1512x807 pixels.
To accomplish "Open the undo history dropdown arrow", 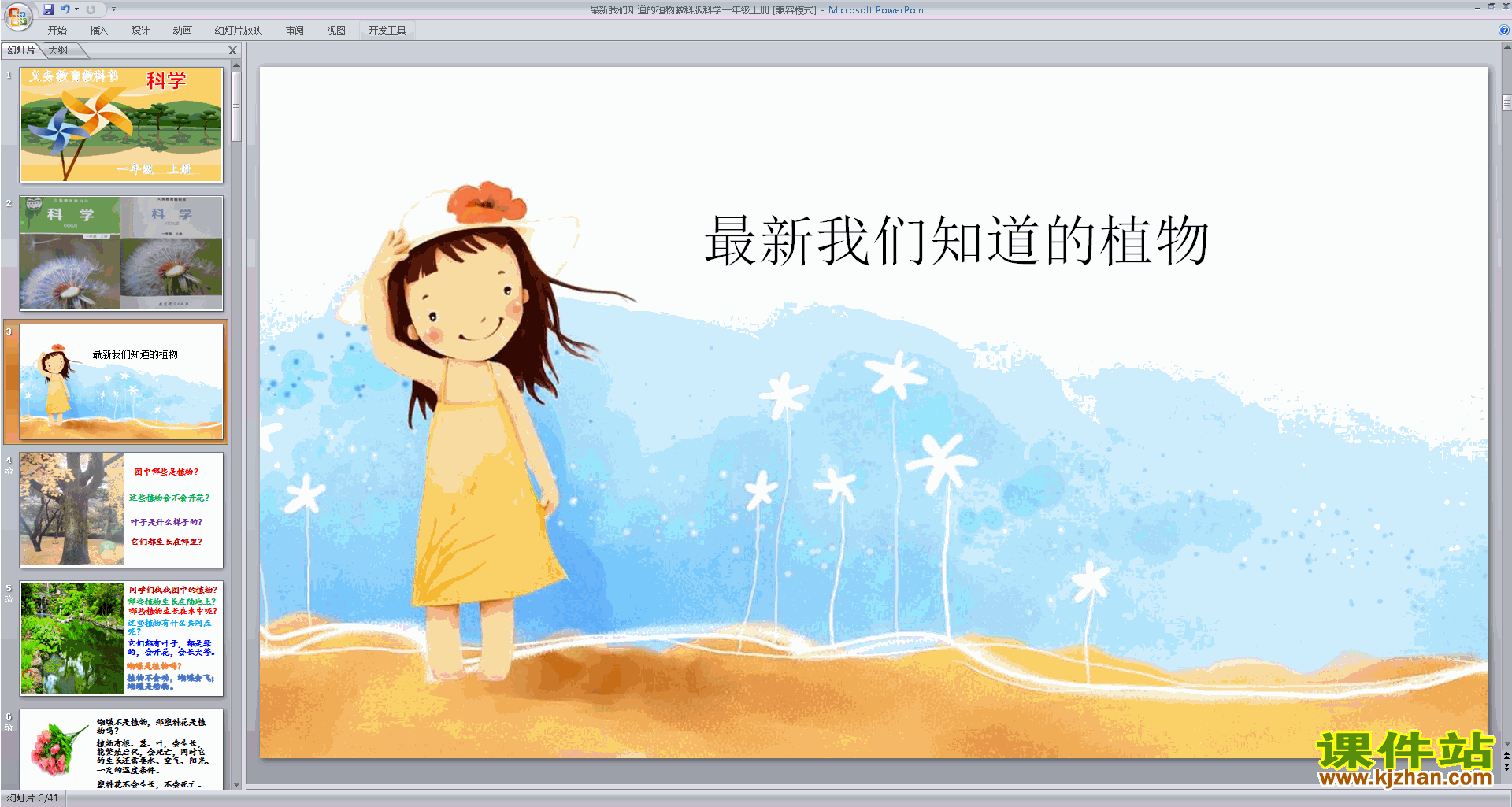I will pyautogui.click(x=76, y=9).
